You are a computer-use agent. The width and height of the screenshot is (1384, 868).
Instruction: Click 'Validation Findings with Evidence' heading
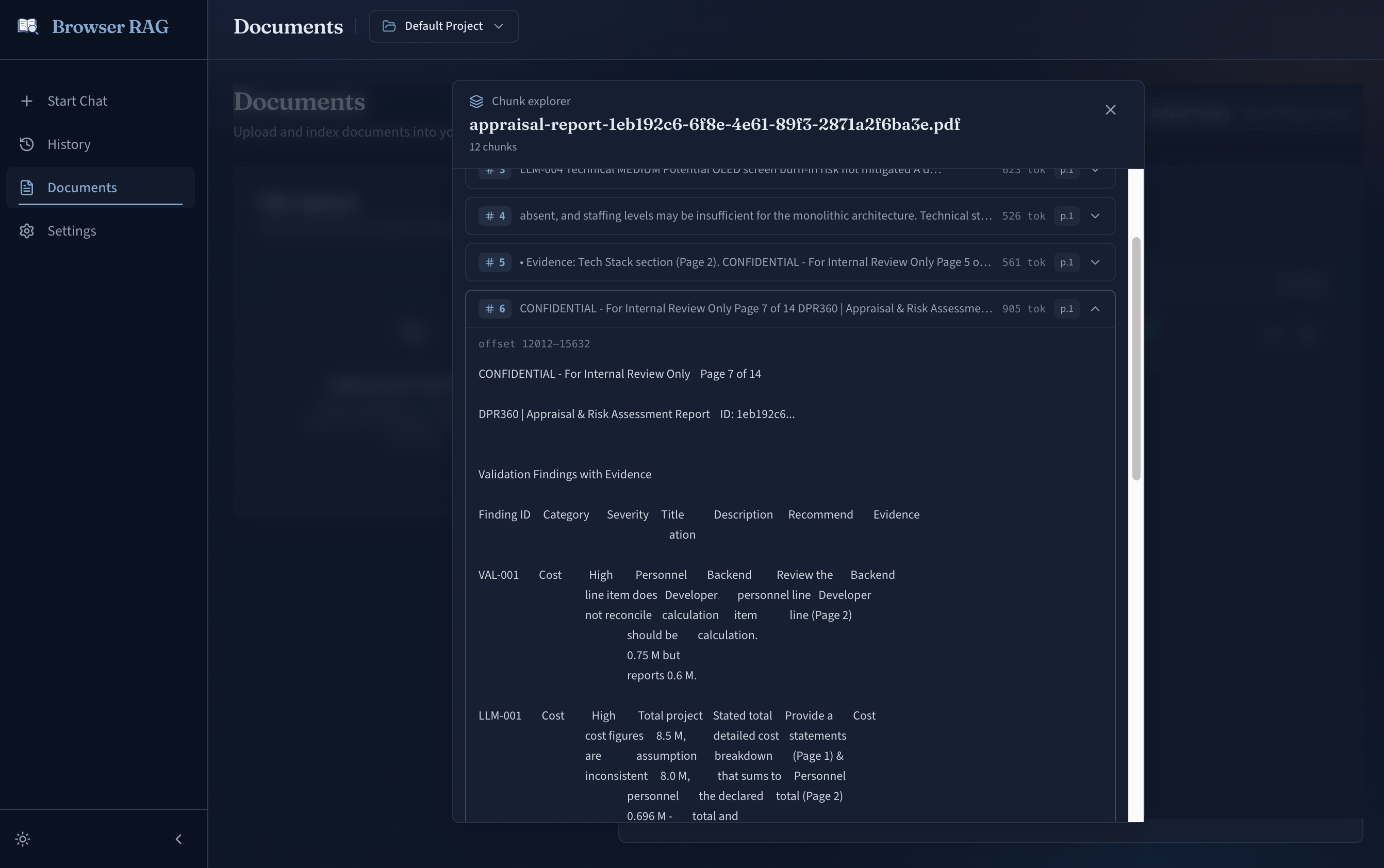click(565, 475)
